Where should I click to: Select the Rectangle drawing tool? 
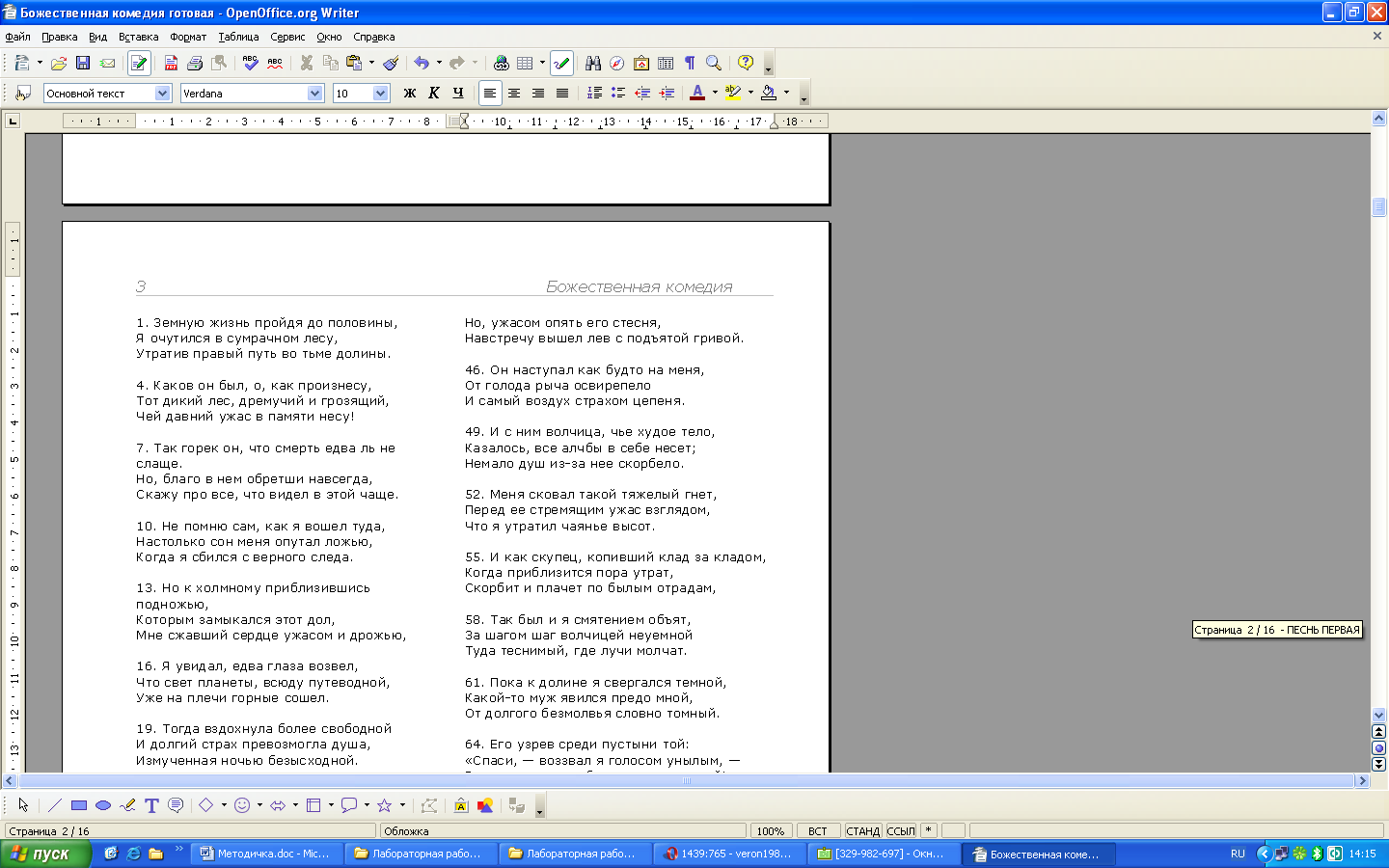pos(79,805)
